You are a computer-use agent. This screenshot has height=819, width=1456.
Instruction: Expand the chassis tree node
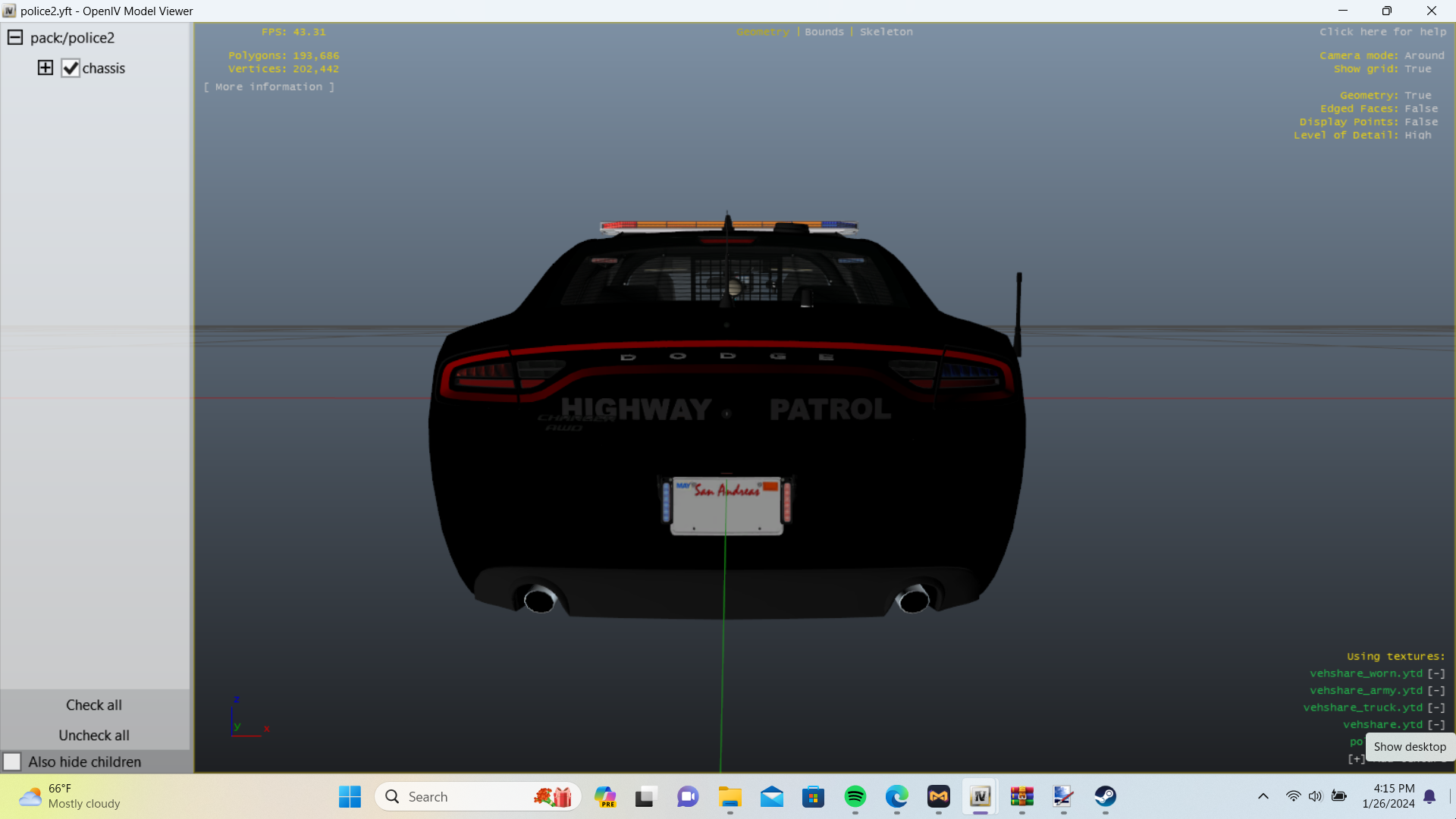(x=45, y=68)
